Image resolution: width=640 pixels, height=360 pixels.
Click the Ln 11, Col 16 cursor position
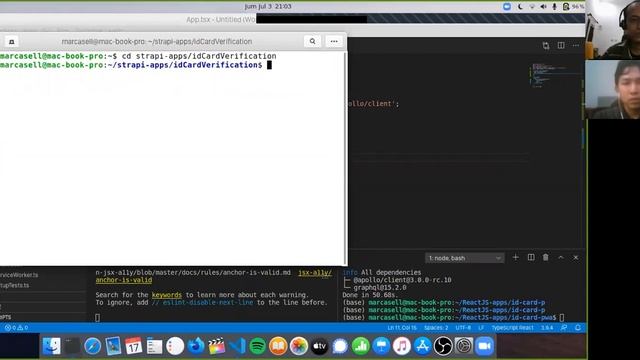pos(402,328)
